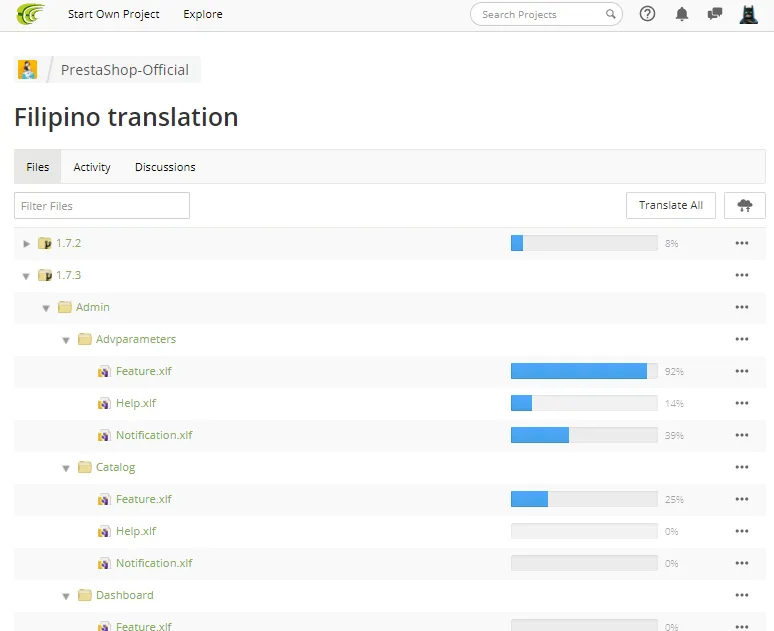774x631 pixels.
Task: Click the Filipino translation heading
Action: (126, 118)
